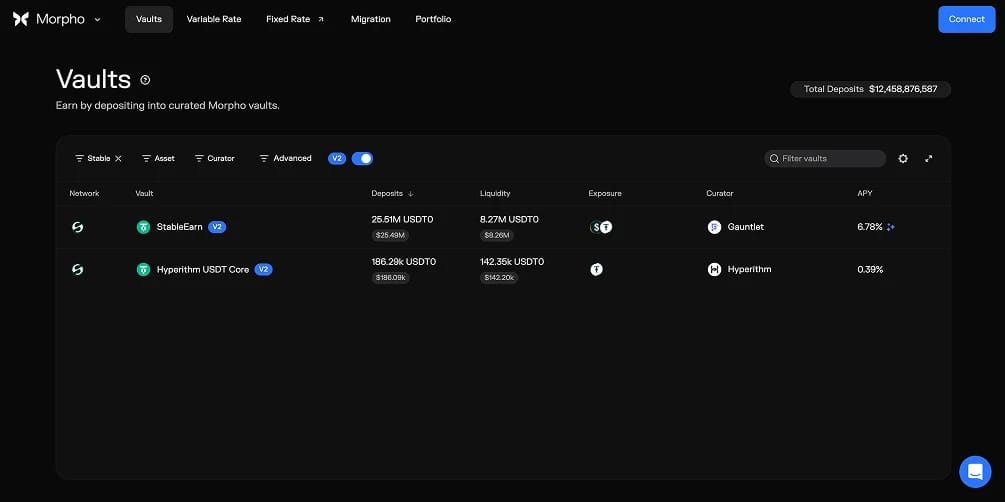
Task: Click 186.29k USDT0 deposits value
Action: [404, 262]
